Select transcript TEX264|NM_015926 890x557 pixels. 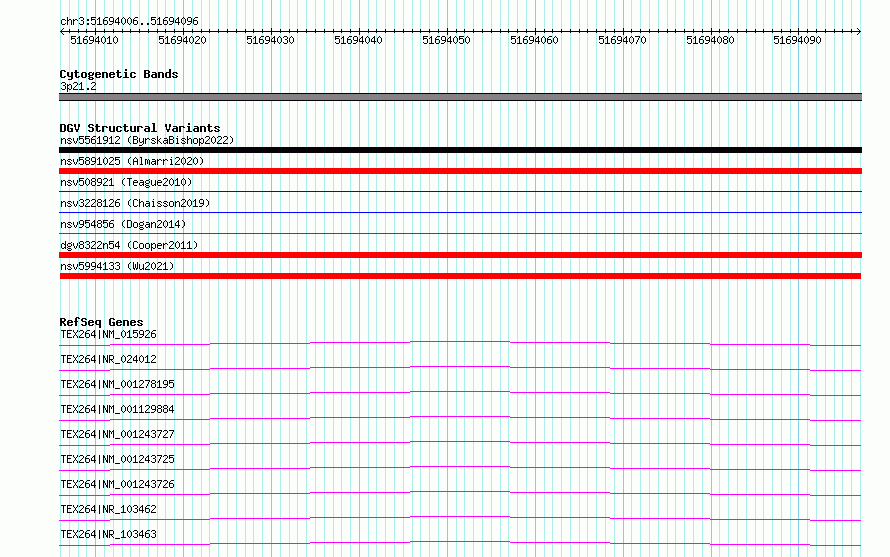click(x=108, y=334)
